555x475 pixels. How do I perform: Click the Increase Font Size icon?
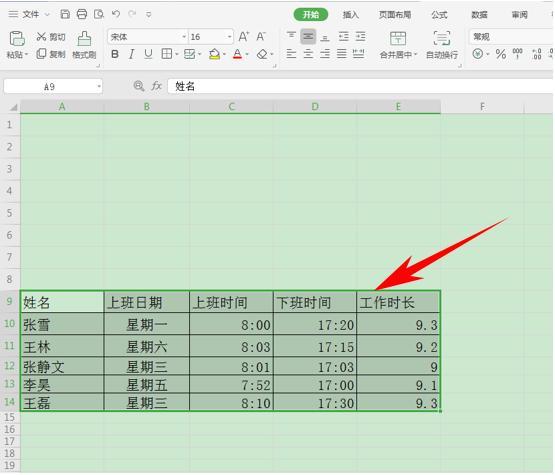point(244,36)
